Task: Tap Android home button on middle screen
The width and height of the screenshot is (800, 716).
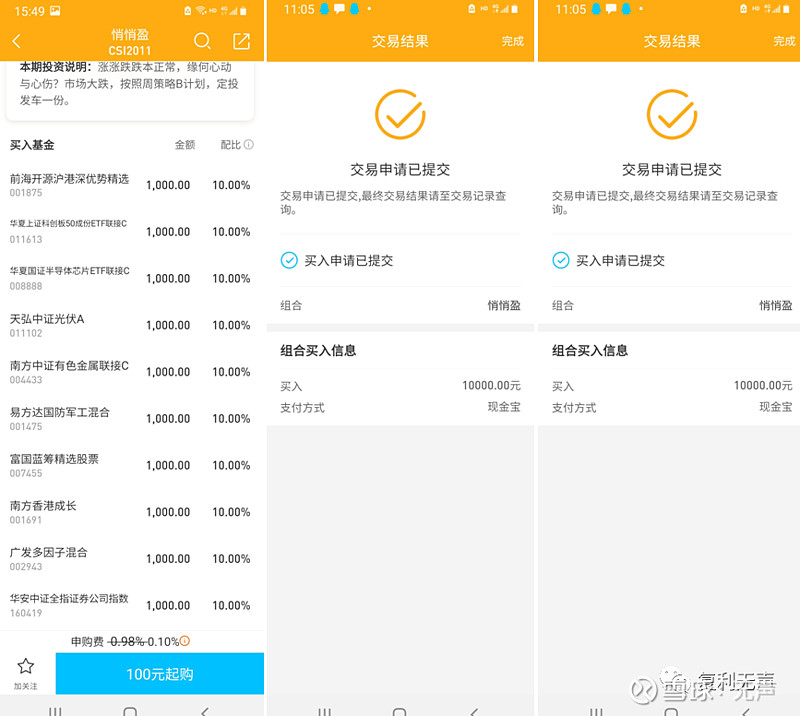Action: [x=399, y=711]
